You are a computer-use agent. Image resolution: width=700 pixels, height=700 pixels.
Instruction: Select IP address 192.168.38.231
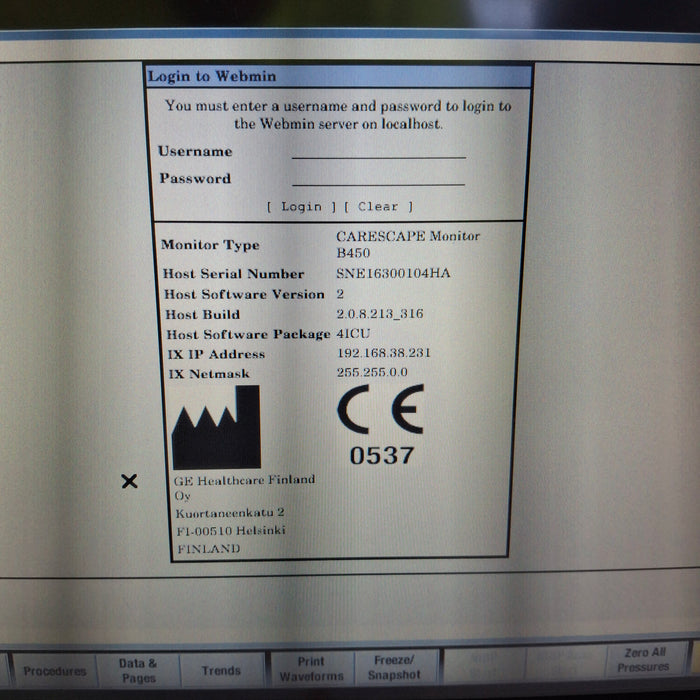(383, 353)
